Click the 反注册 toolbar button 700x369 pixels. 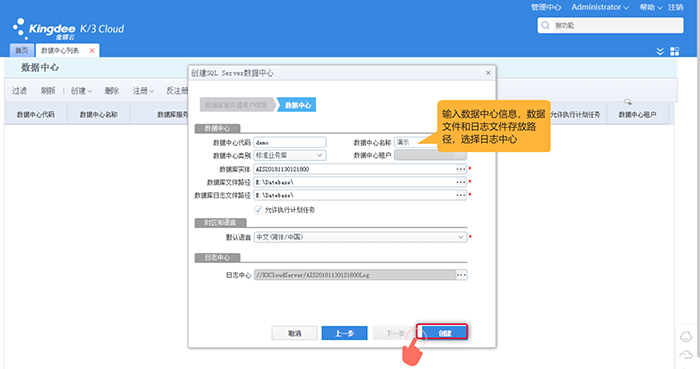pos(177,91)
